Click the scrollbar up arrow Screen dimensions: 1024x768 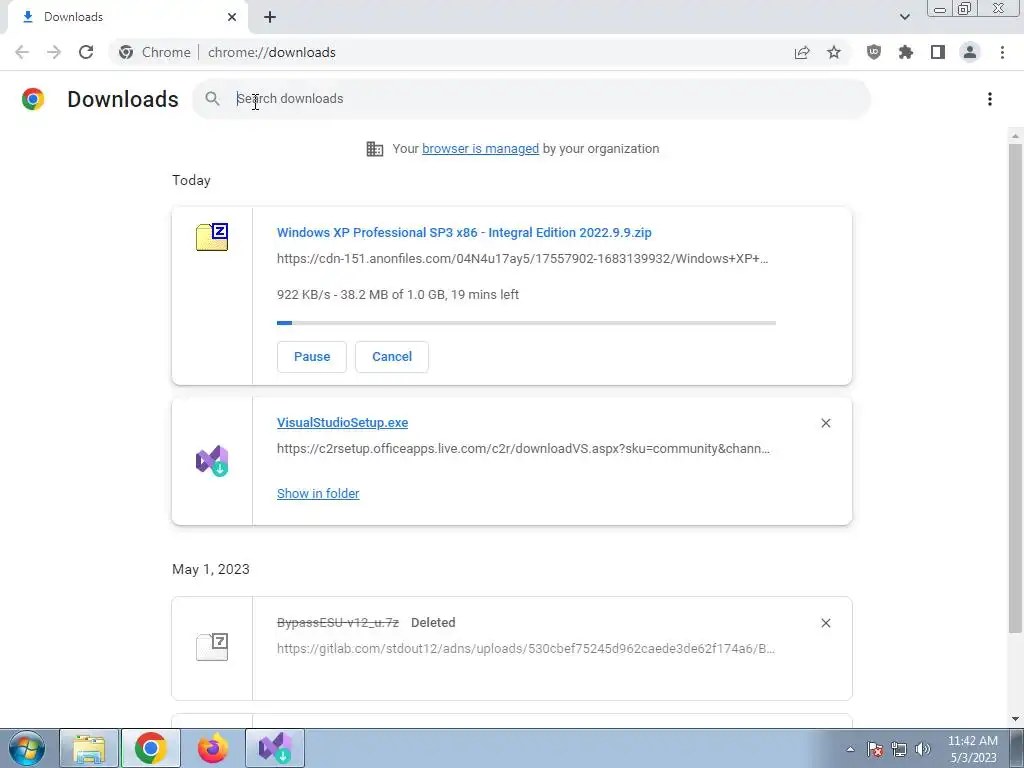coord(1015,136)
